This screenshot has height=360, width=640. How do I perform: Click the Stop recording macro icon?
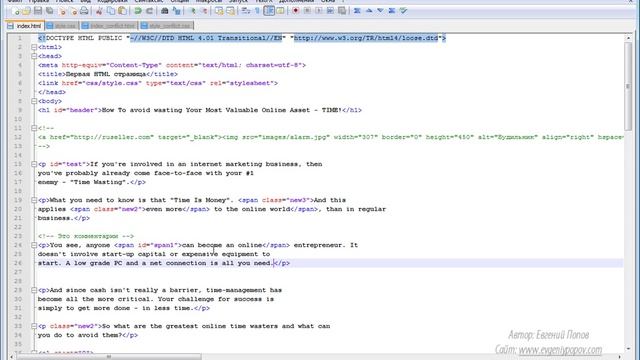point(307,11)
